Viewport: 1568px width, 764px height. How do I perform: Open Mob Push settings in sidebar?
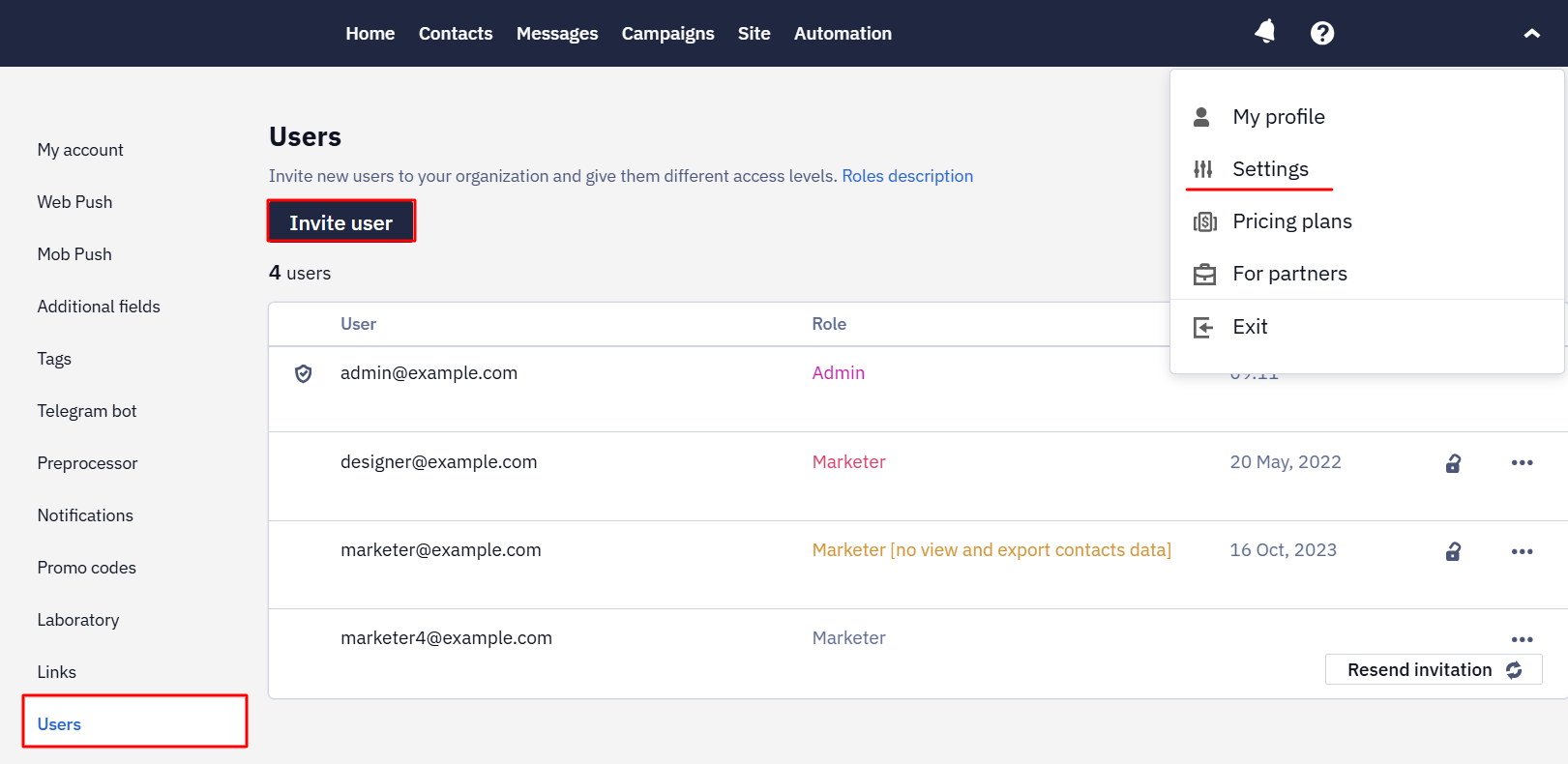click(74, 254)
